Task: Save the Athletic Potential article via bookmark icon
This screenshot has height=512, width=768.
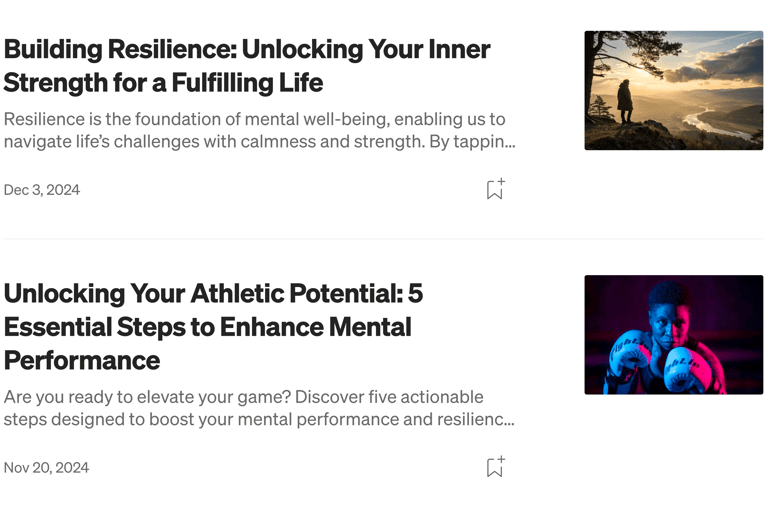Action: pos(495,467)
